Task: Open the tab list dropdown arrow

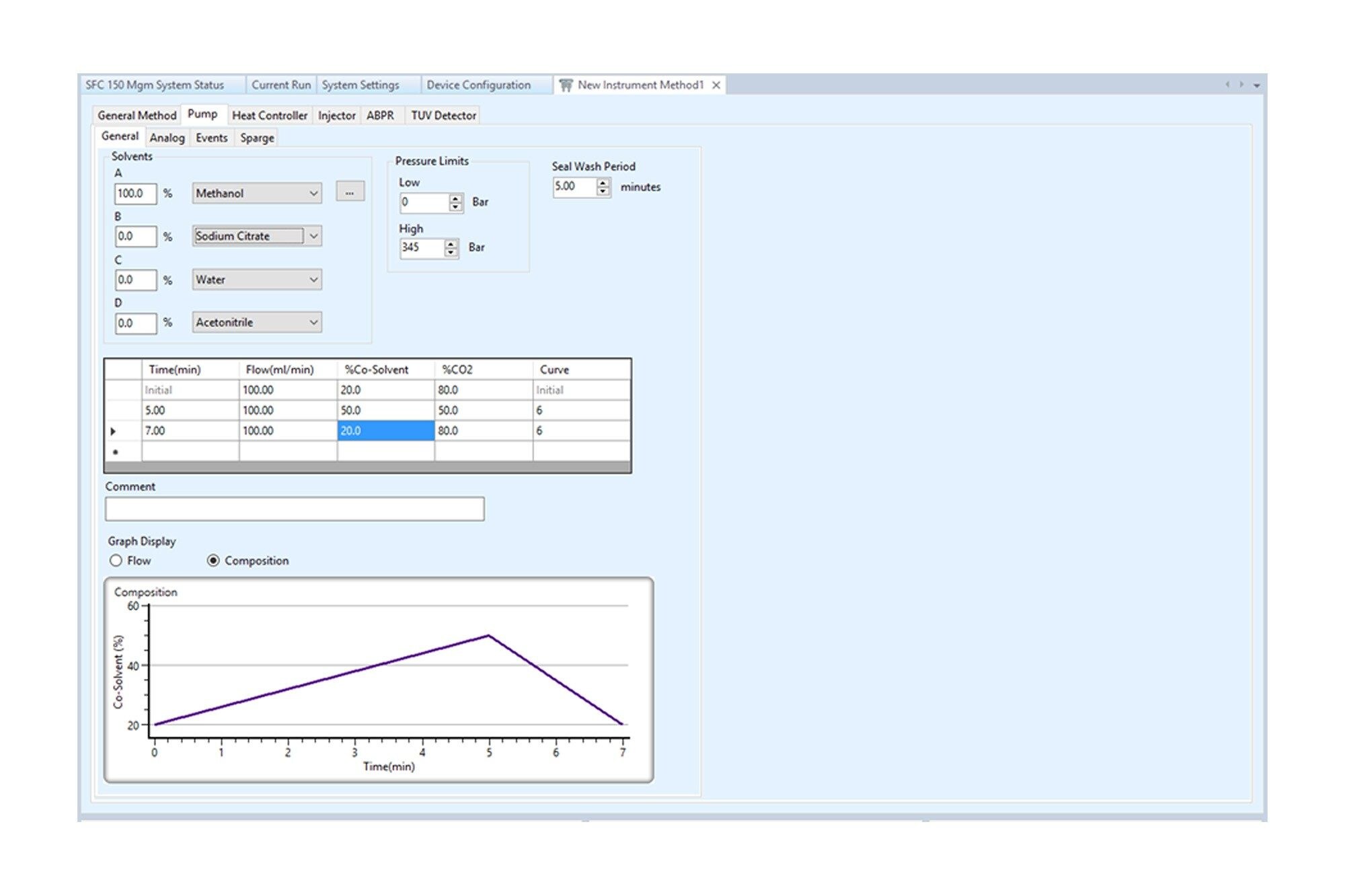Action: tap(1256, 85)
